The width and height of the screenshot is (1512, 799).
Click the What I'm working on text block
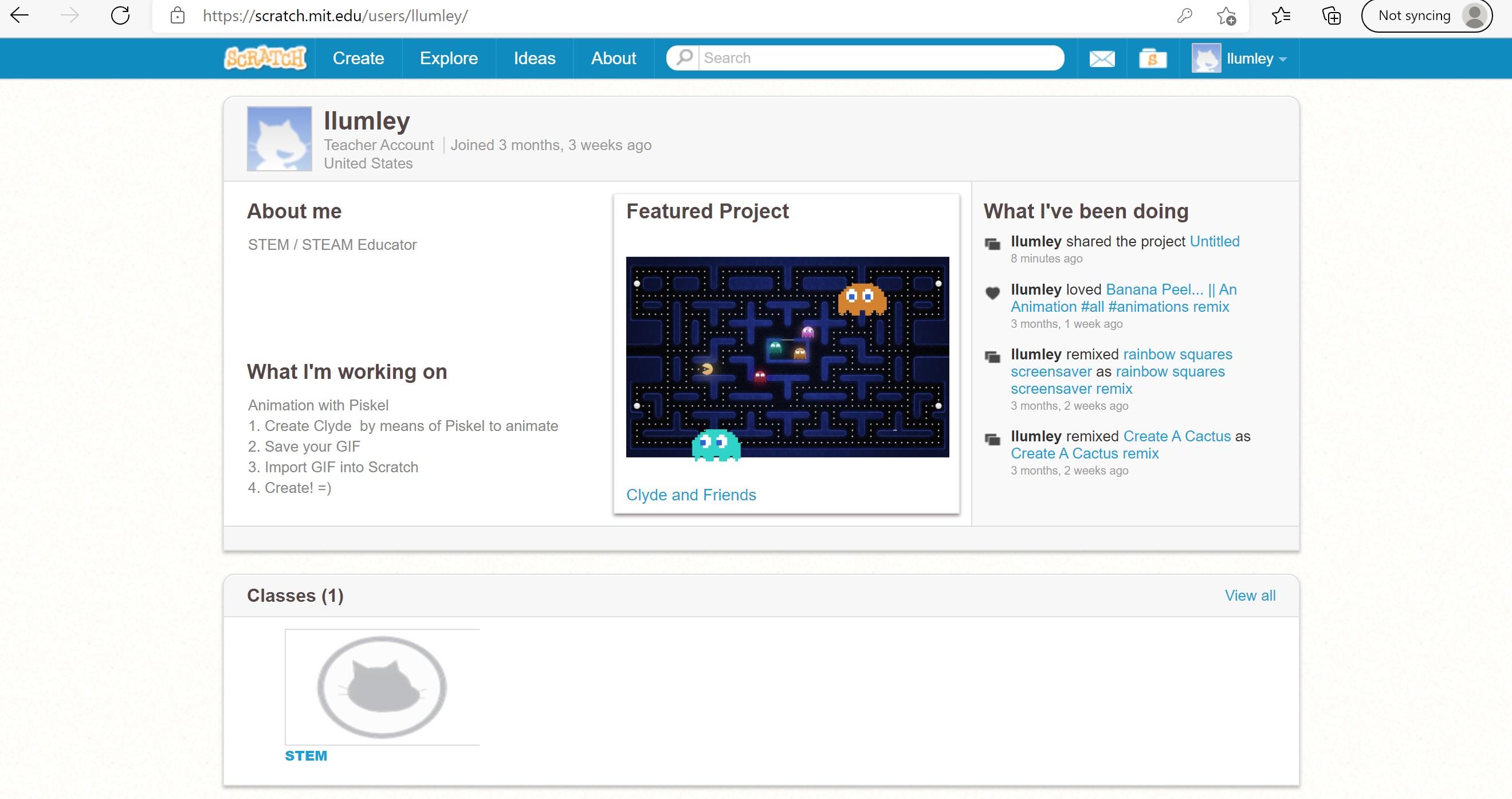pos(403,446)
